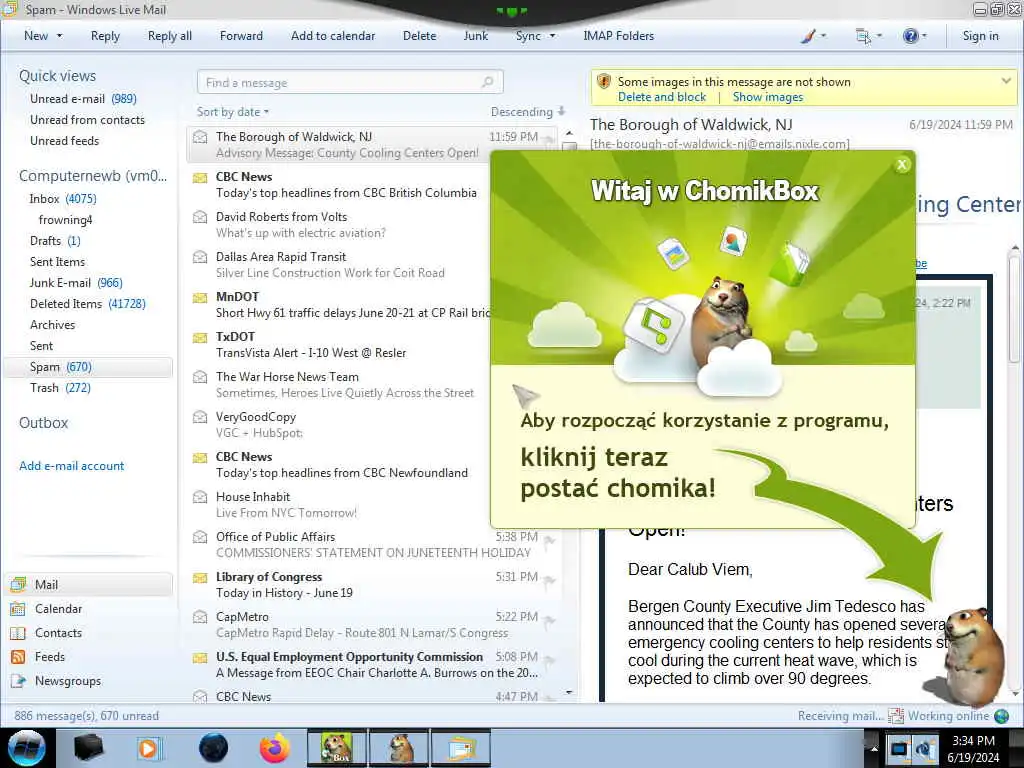The image size is (1024, 768).
Task: Open media player taskbar icon
Action: pyautogui.click(x=149, y=748)
